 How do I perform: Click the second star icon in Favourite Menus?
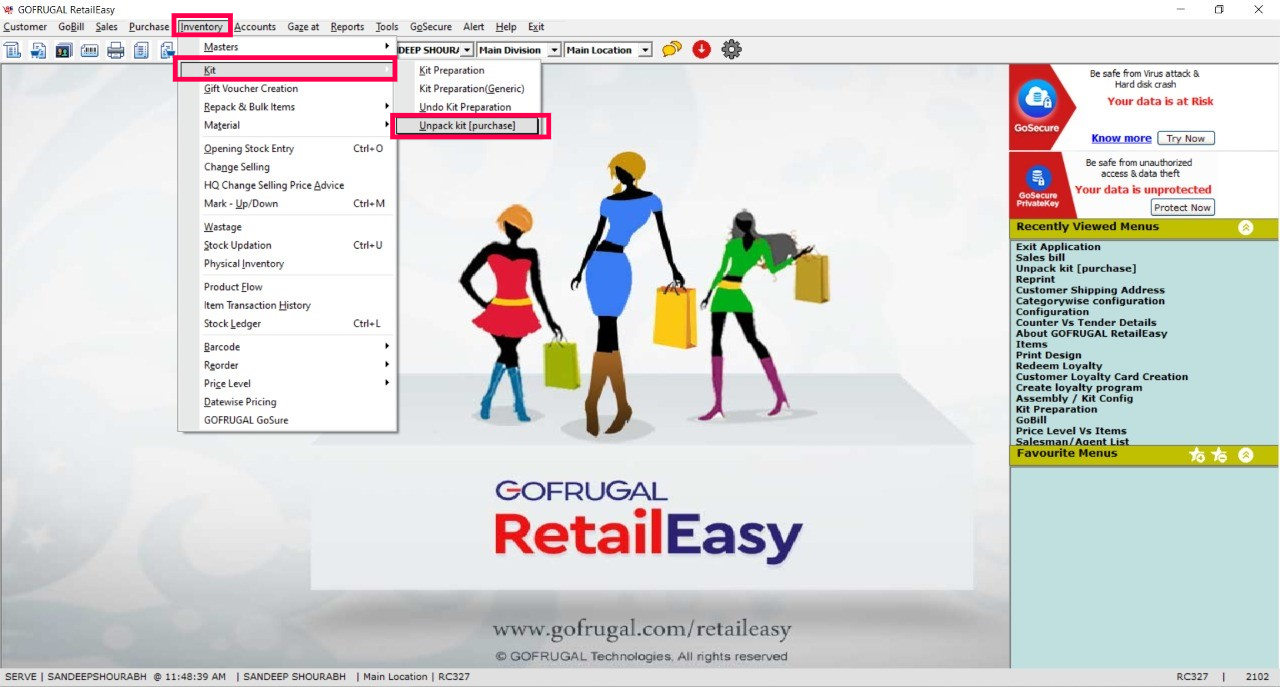point(1219,455)
